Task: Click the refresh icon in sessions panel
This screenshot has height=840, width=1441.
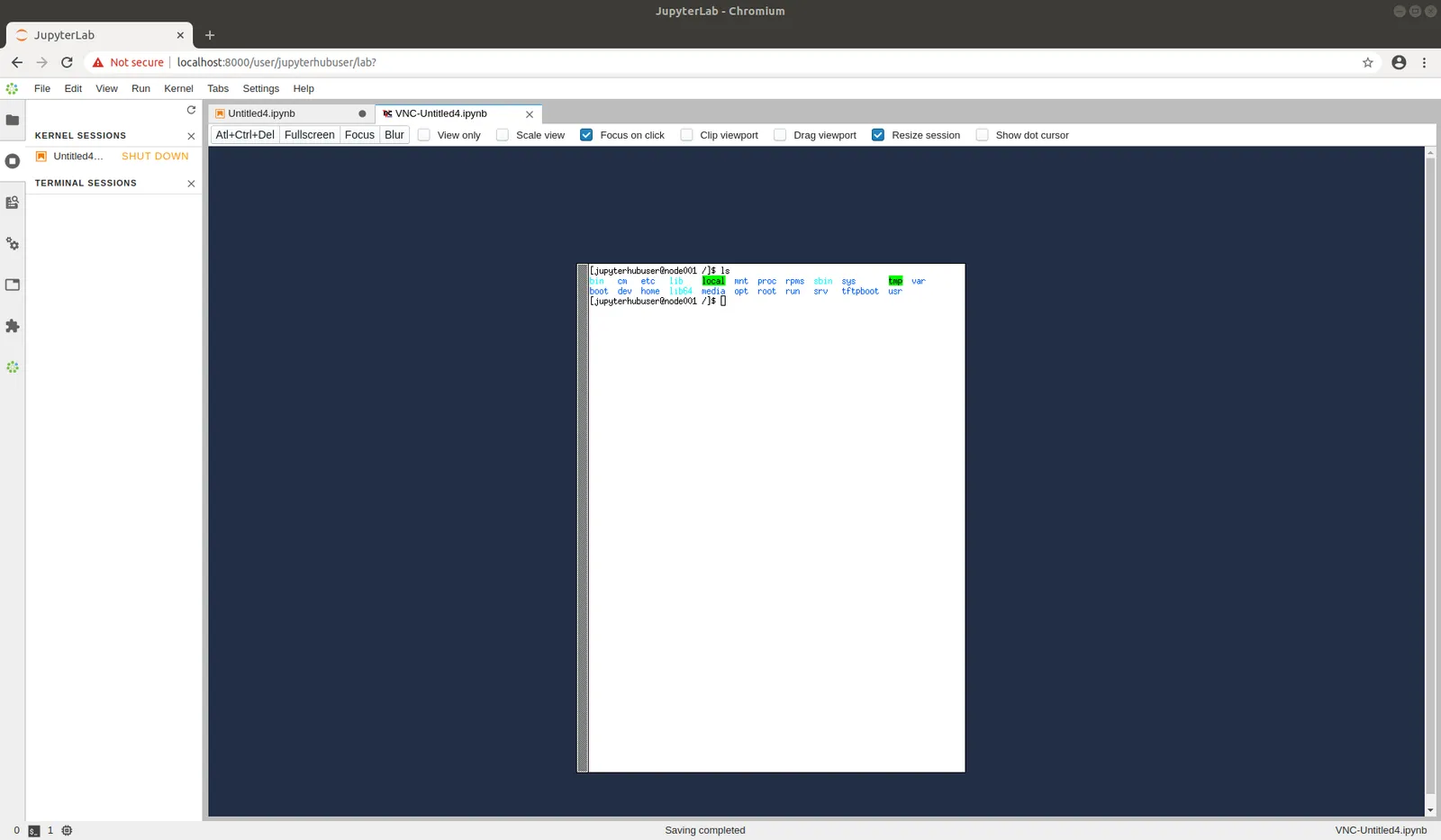Action: click(x=191, y=110)
